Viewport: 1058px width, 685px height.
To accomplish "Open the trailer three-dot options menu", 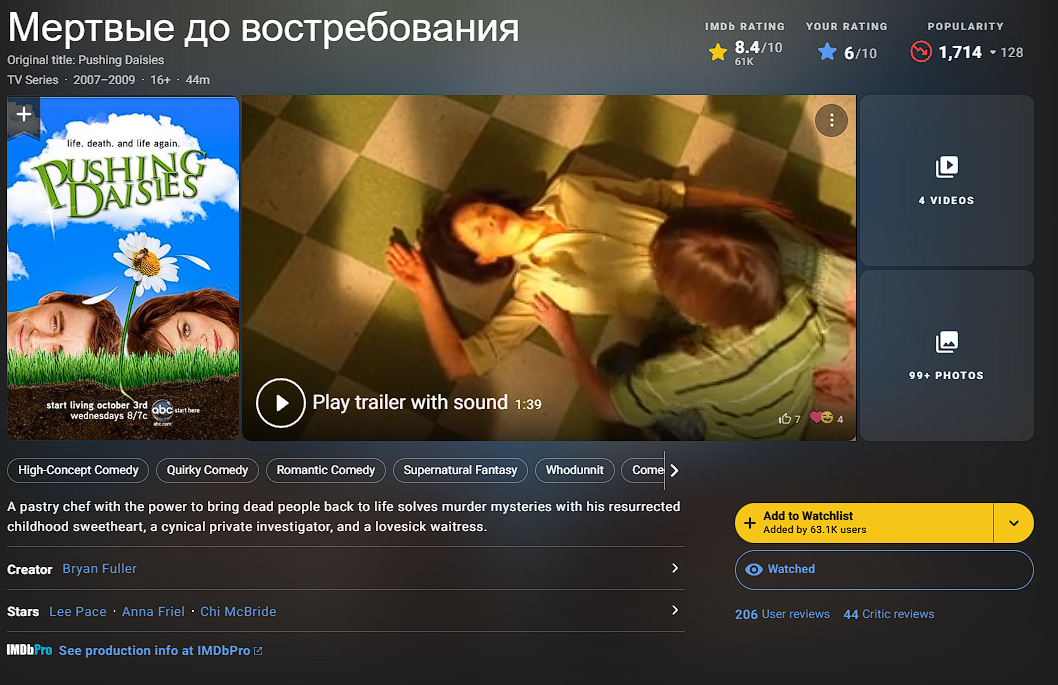I will [831, 120].
